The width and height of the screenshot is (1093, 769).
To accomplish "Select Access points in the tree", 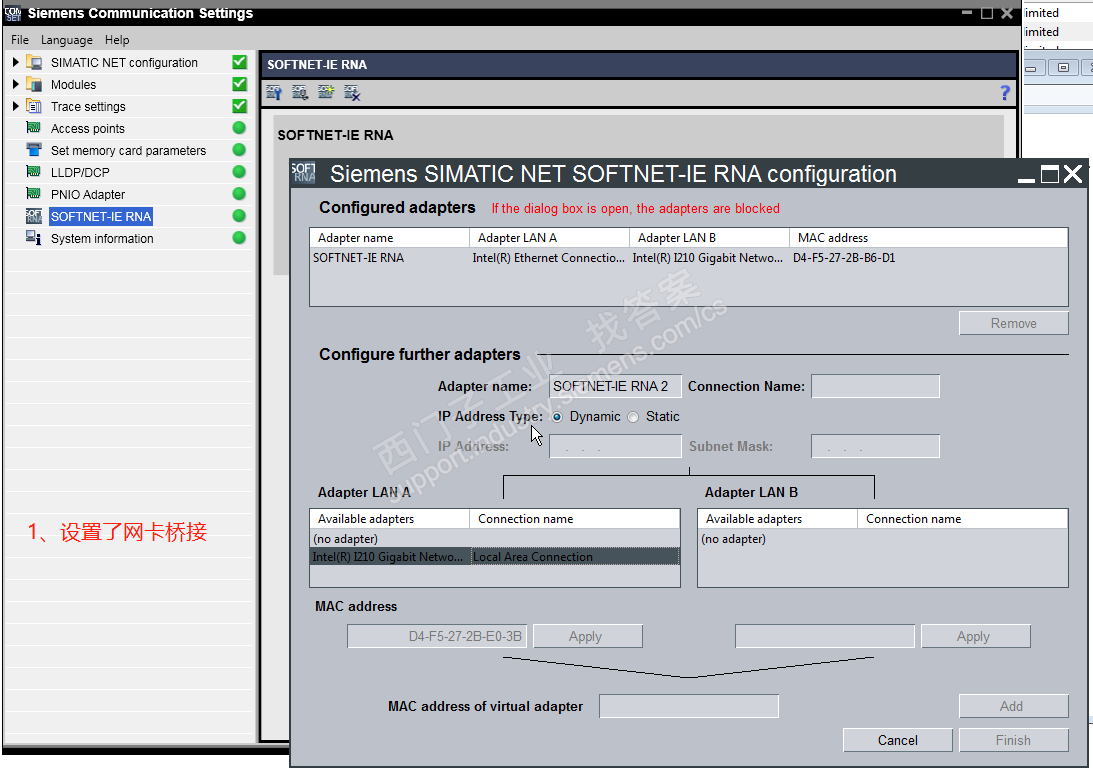I will 88,128.
